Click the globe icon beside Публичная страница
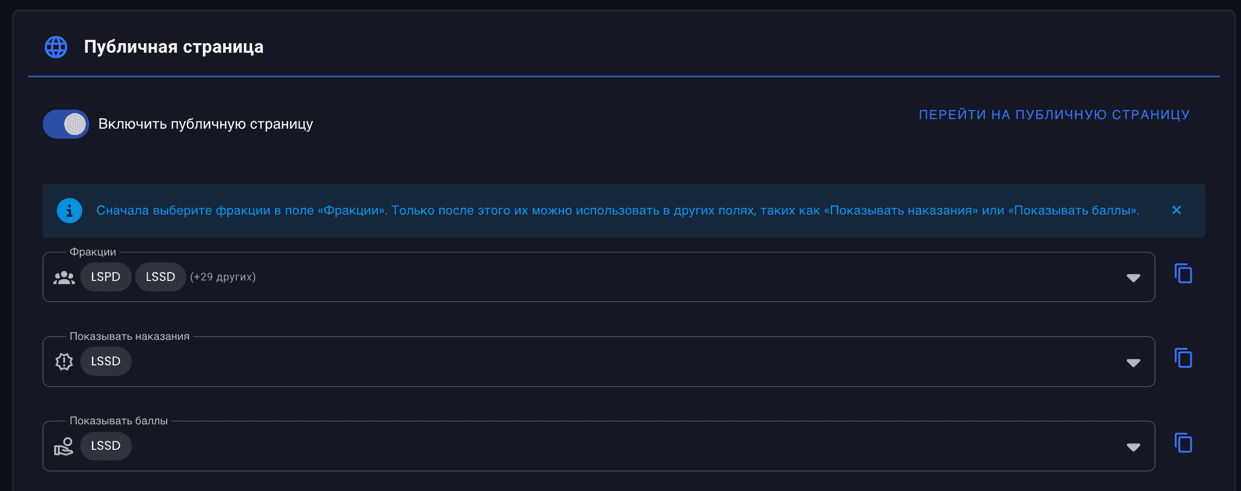Screen dimensions: 1241x491 56,47
